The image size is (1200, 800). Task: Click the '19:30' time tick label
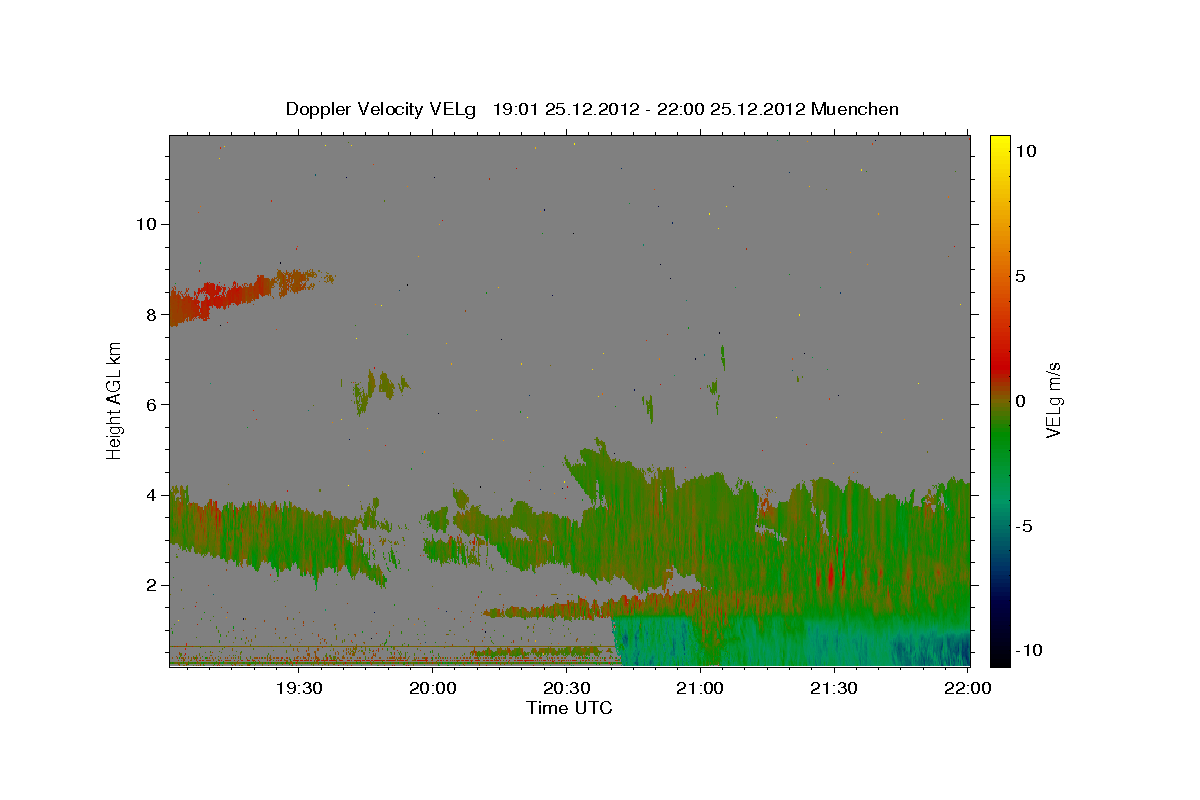tap(298, 688)
